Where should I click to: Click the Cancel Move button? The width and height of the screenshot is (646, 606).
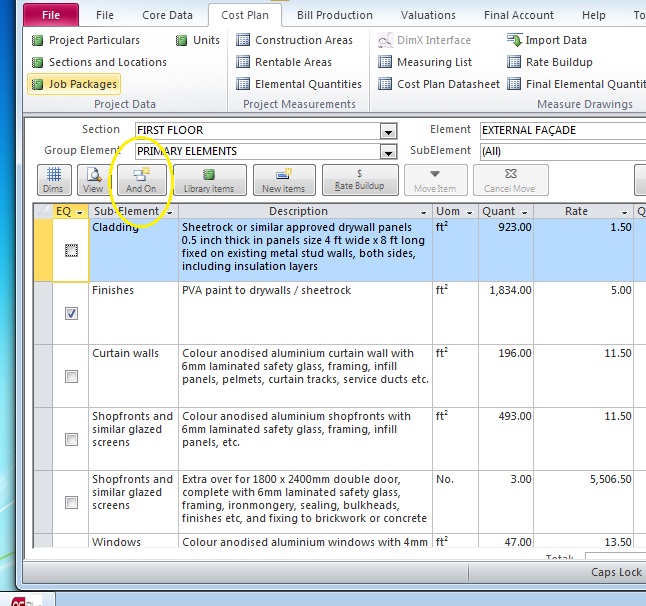pos(510,180)
